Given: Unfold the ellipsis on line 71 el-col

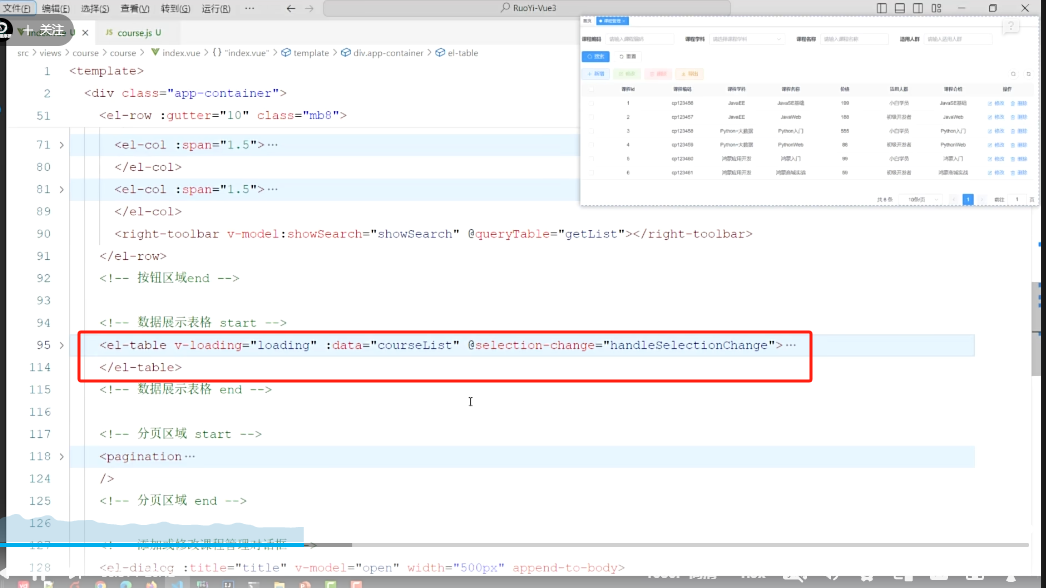Looking at the screenshot, I should (272, 145).
